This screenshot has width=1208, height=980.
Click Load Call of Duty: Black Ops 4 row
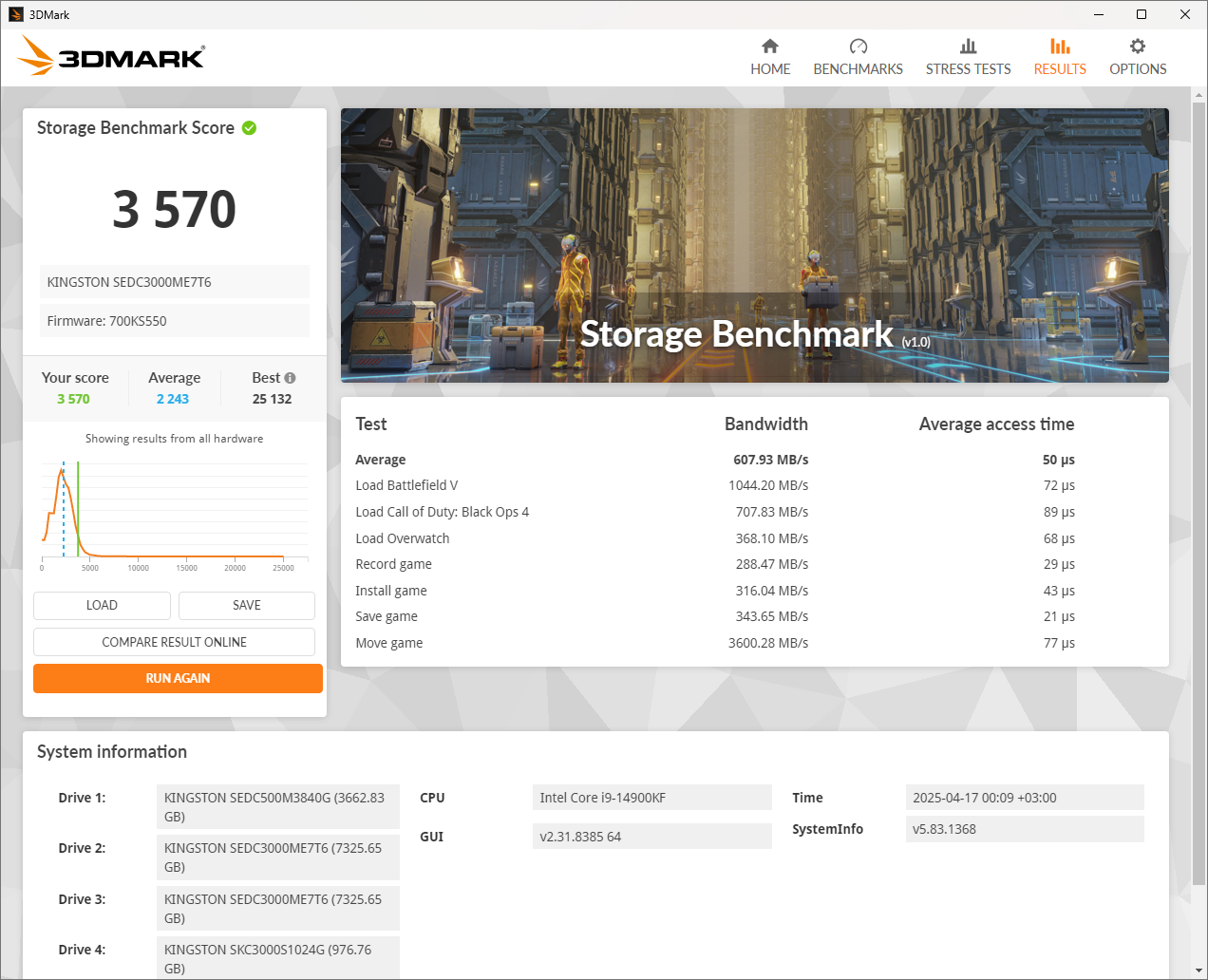coord(715,512)
